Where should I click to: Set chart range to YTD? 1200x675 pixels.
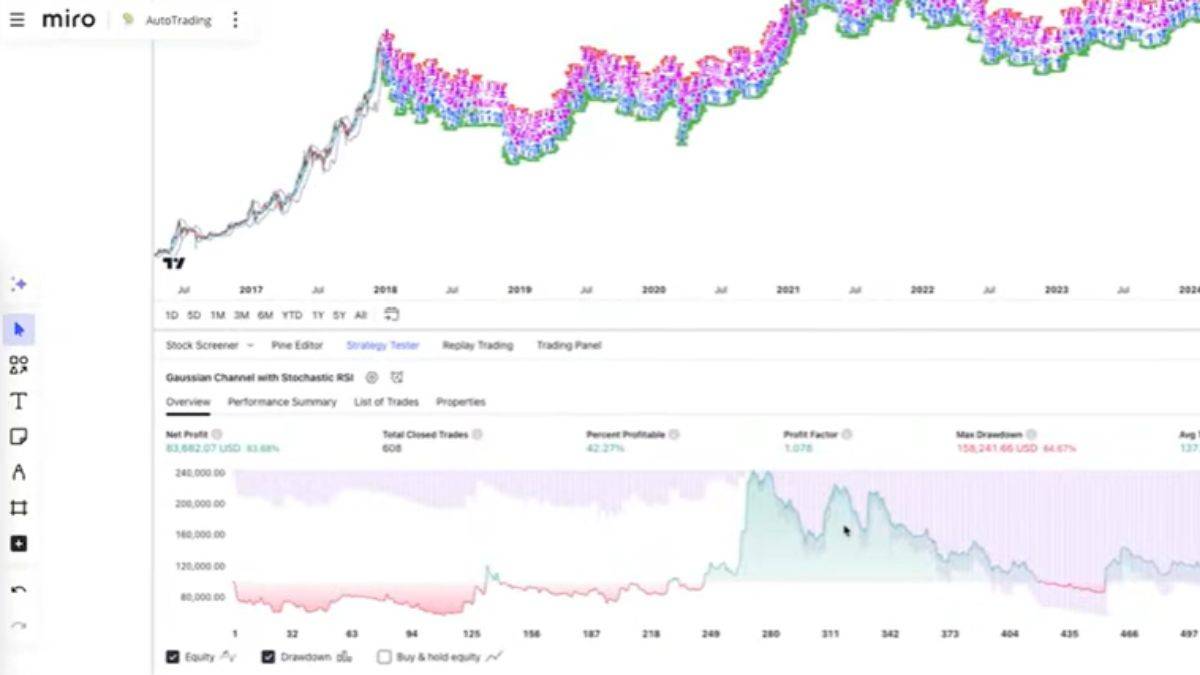coord(291,315)
